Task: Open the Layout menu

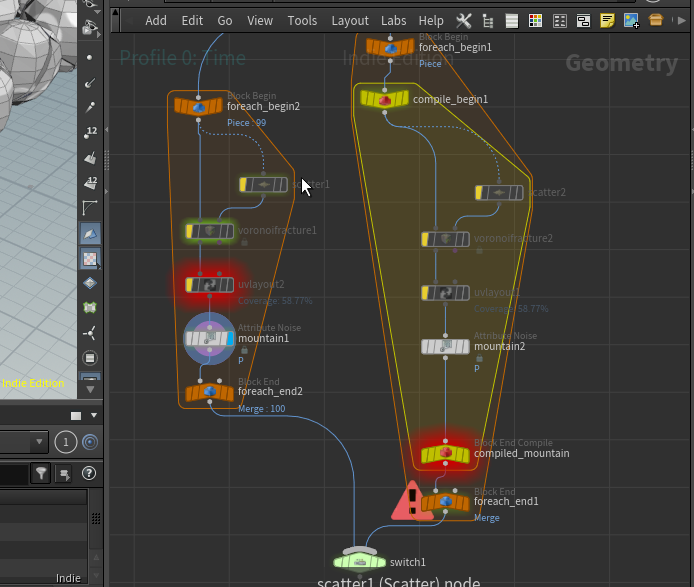Action: point(350,20)
